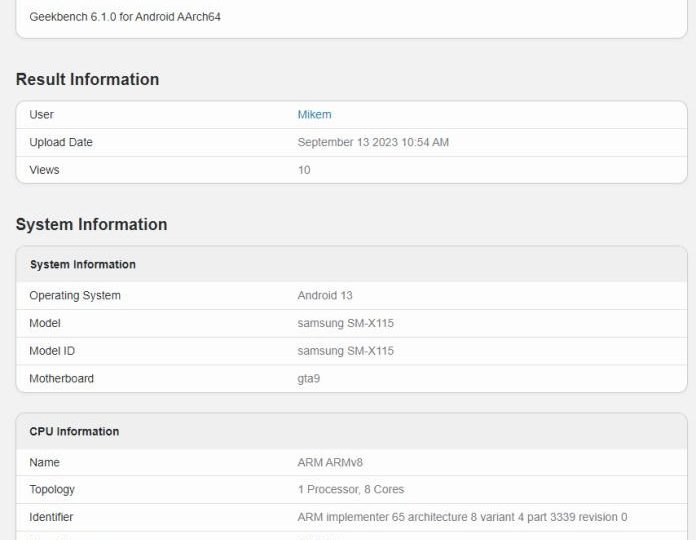The height and width of the screenshot is (540, 696).
Task: Select 'samsung SM-X115' in the Model ID row
Action: click(x=345, y=351)
